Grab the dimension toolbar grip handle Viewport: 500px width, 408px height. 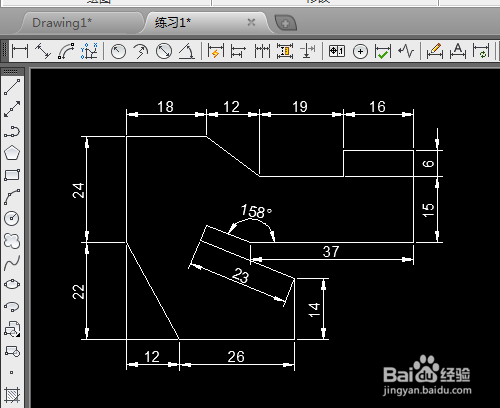[4, 51]
